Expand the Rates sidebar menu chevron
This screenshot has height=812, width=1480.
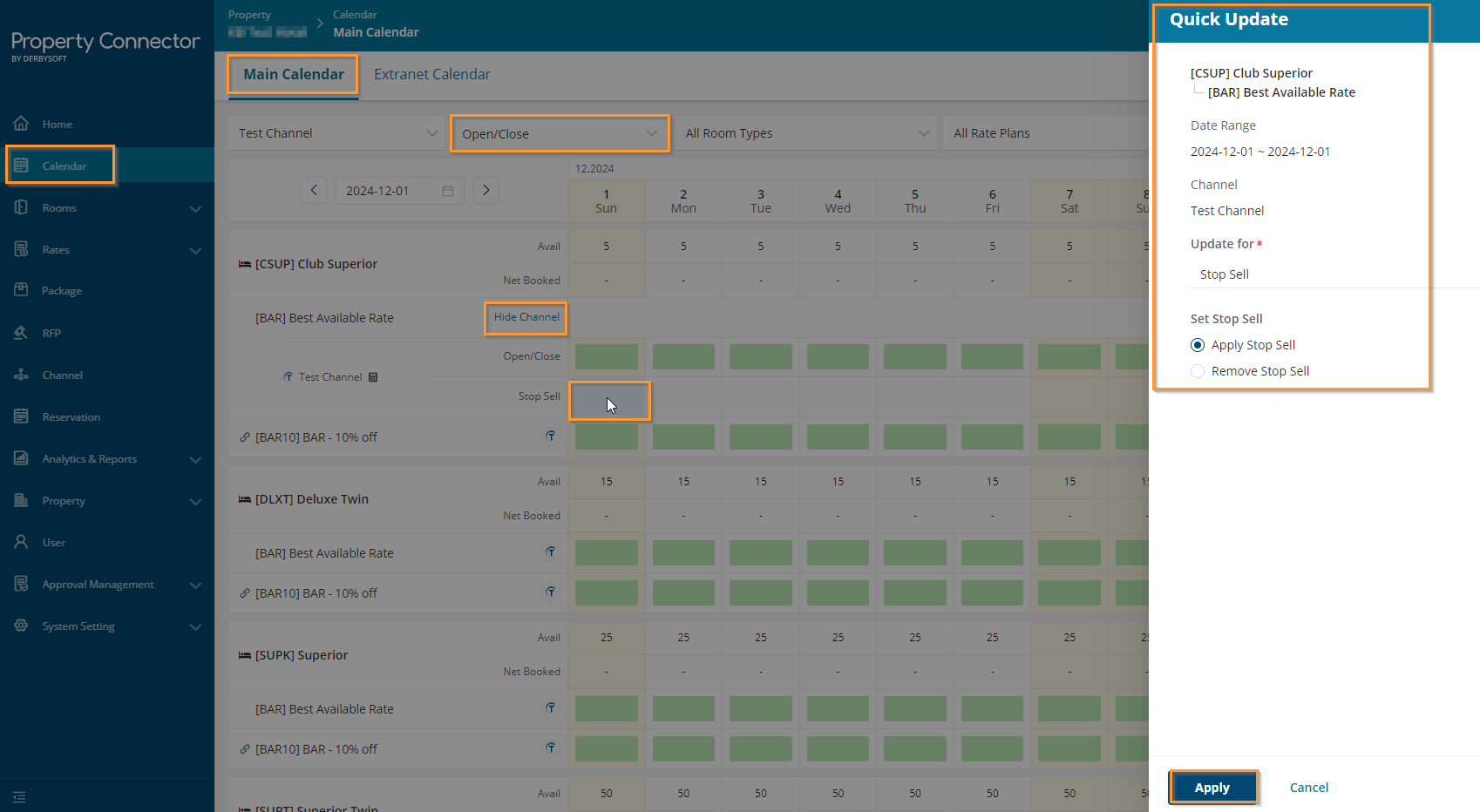pyautogui.click(x=195, y=250)
